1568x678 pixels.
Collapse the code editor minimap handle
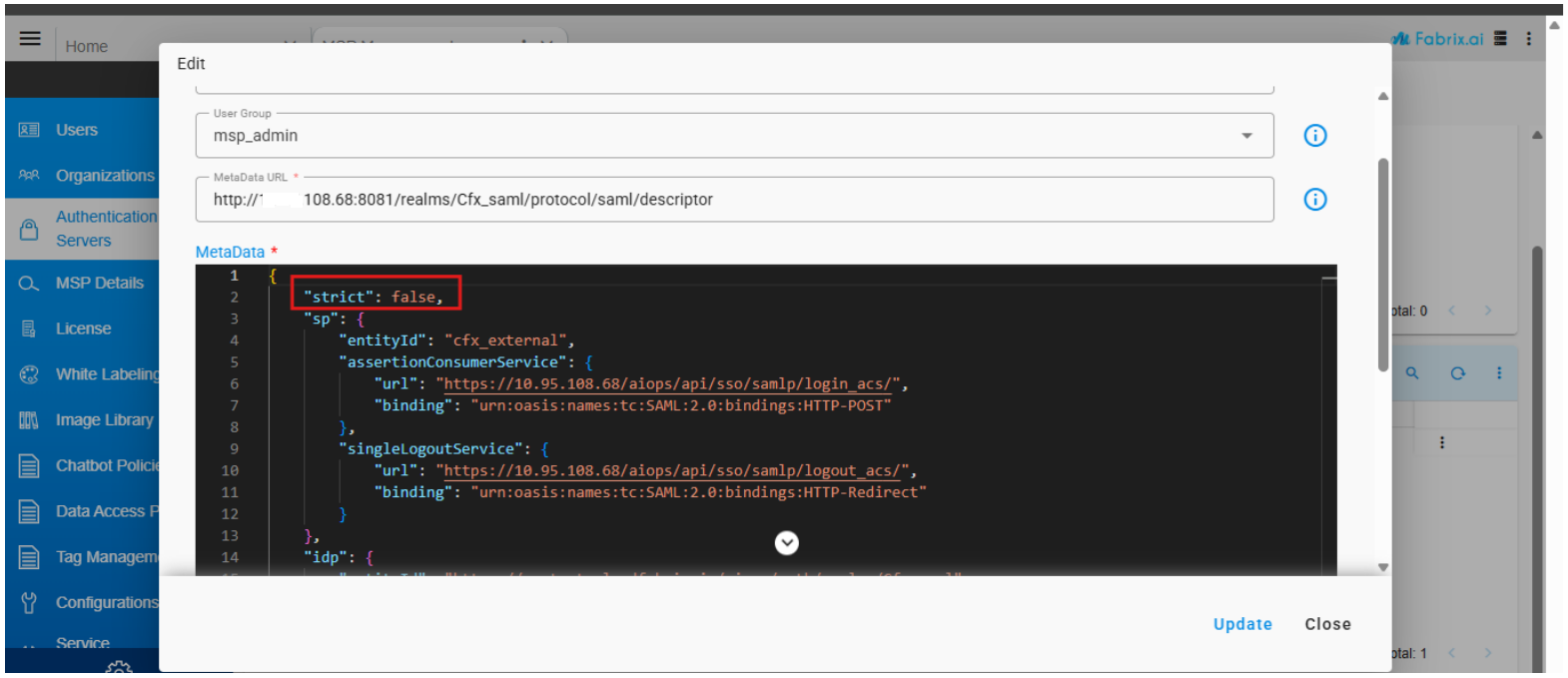pos(1328,277)
